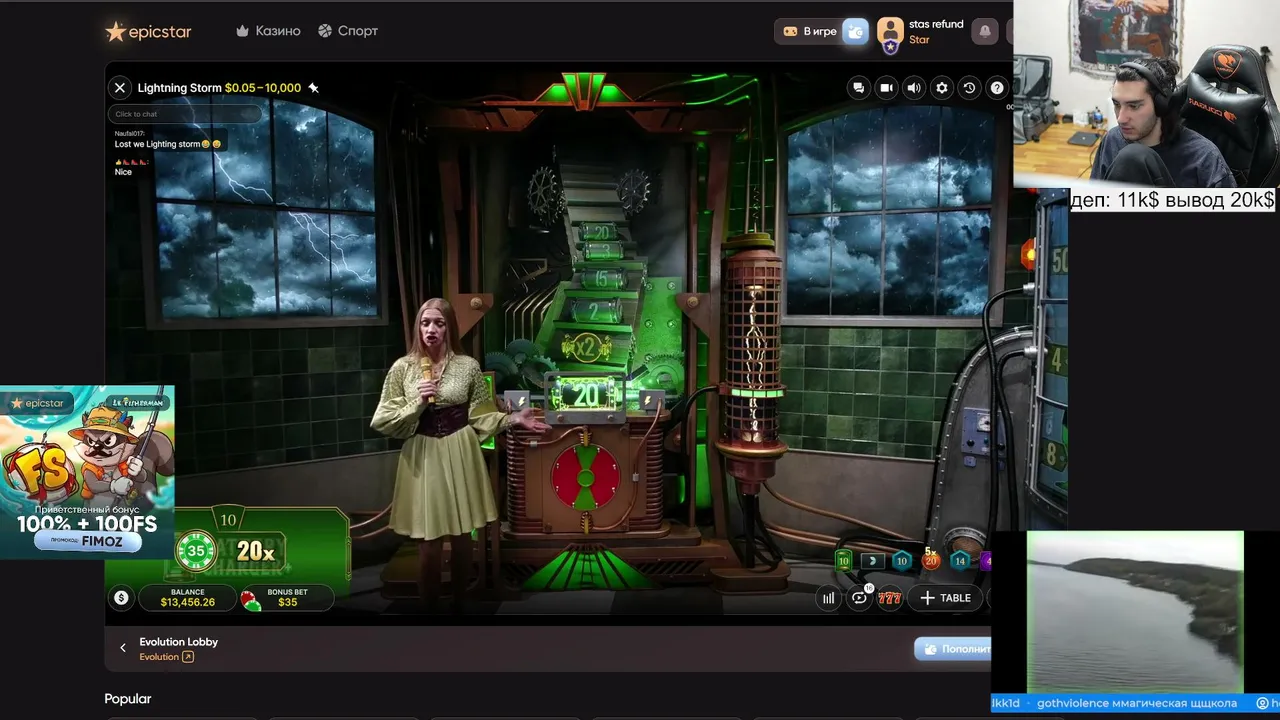Click the river video thumbnail
Image resolution: width=1280 pixels, height=720 pixels.
pyautogui.click(x=1135, y=611)
